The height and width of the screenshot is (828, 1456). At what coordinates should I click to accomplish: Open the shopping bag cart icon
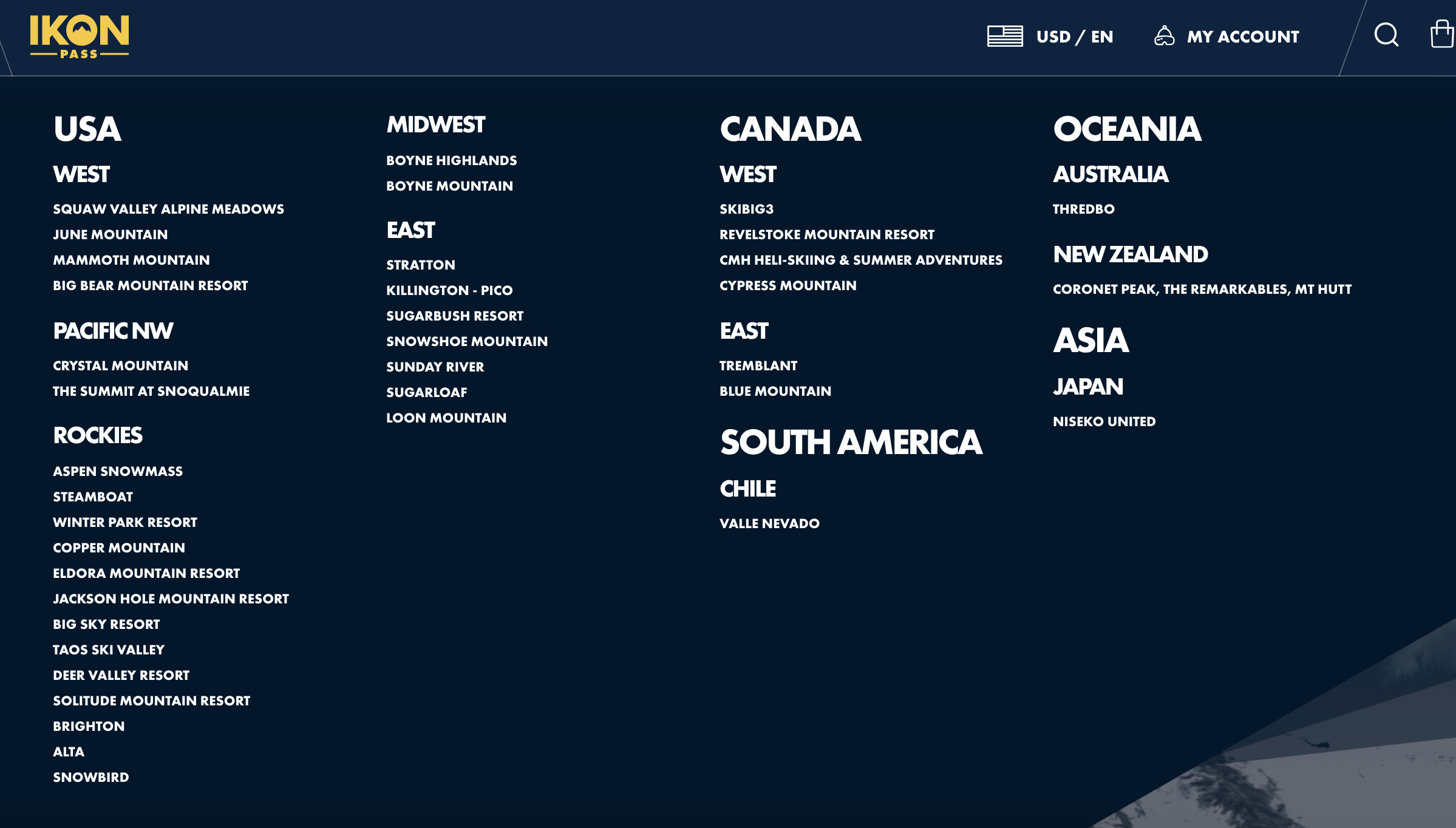point(1442,34)
